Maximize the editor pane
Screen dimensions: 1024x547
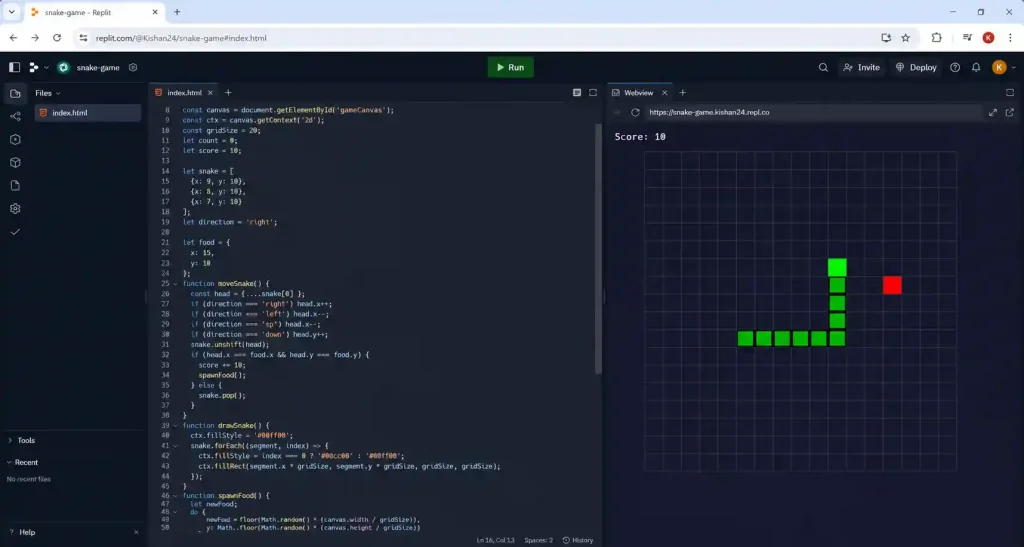point(593,93)
